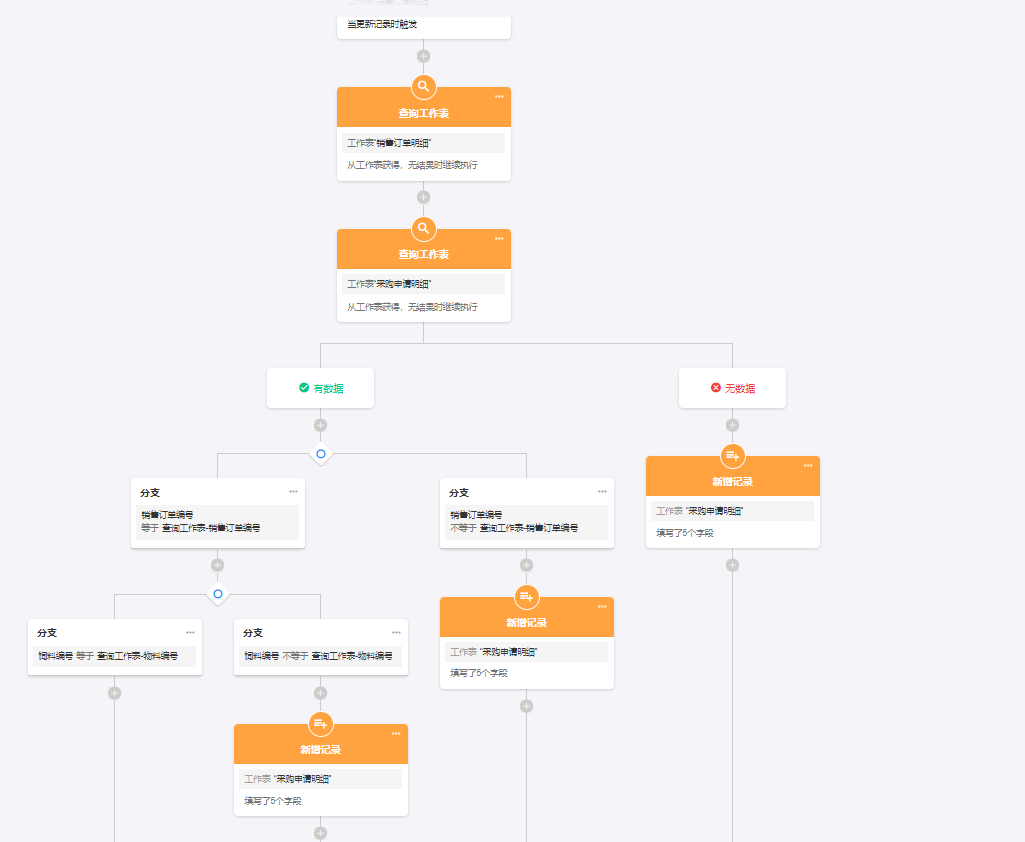This screenshot has height=842, width=1025.
Task: Add a node below the 物料编号 等于 branch
Action: [114, 693]
